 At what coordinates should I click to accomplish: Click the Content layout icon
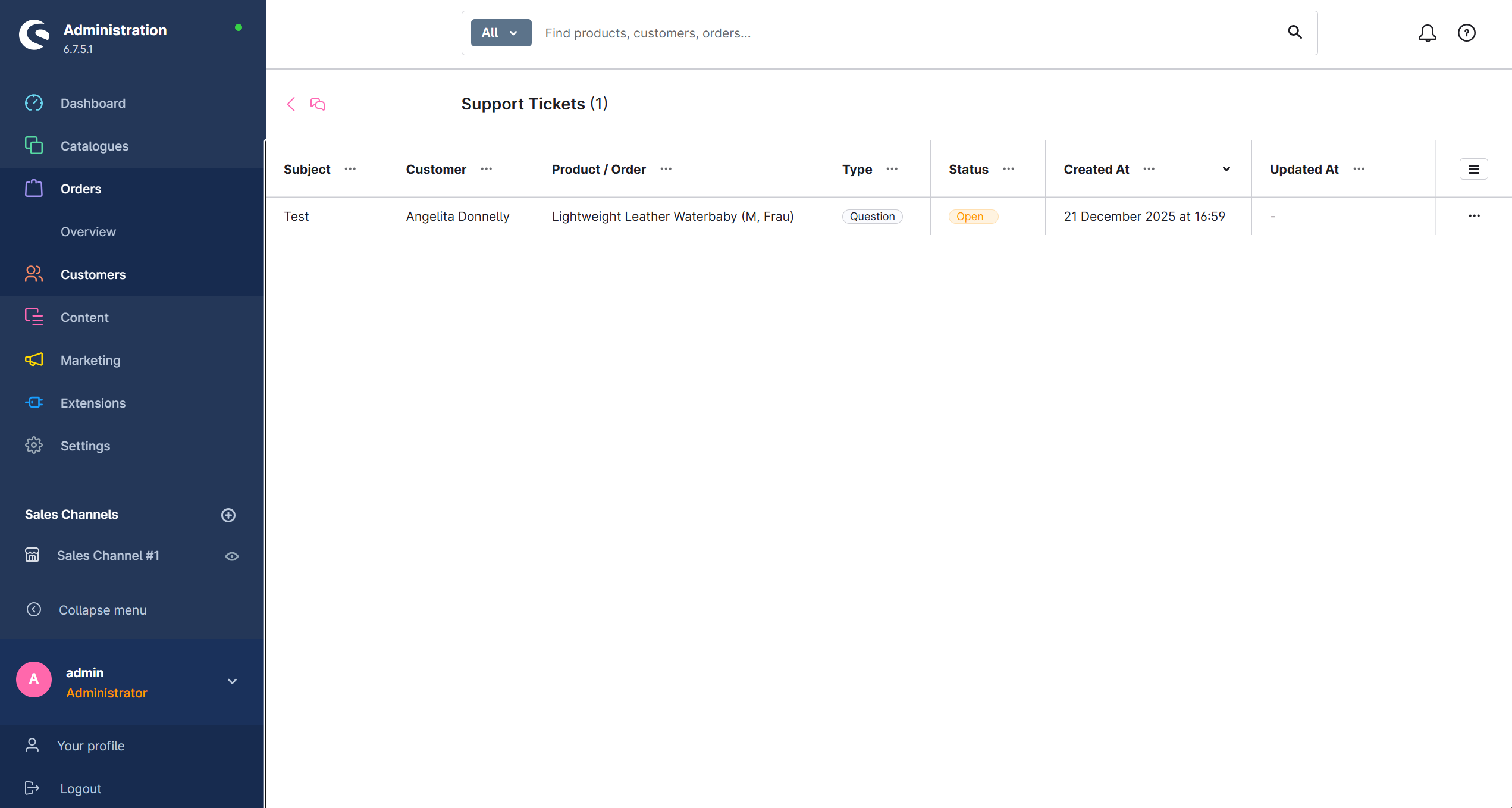point(34,317)
